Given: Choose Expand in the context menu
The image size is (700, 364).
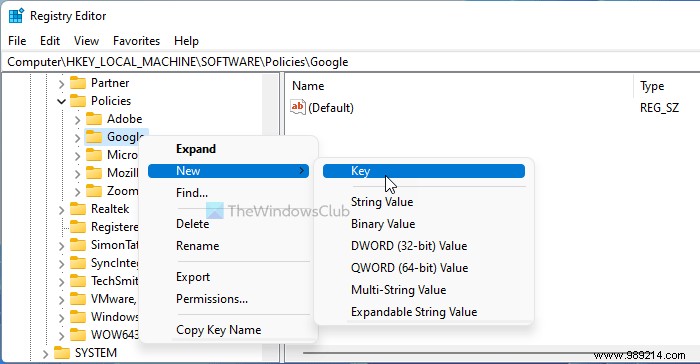Looking at the screenshot, I should tap(229, 149).
